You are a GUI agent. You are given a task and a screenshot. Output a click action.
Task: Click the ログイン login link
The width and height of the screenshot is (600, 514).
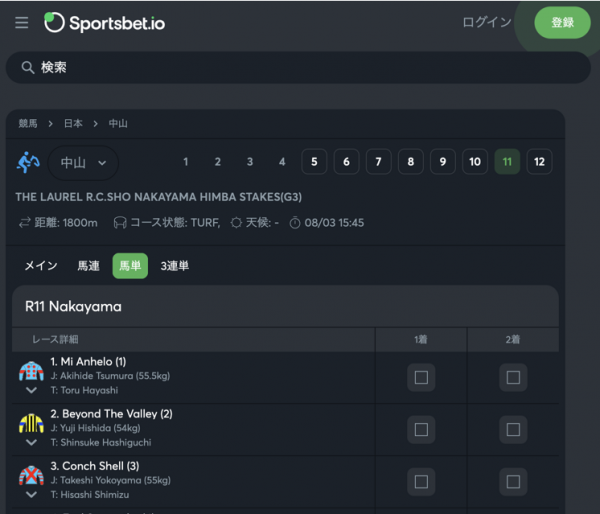click(x=487, y=22)
